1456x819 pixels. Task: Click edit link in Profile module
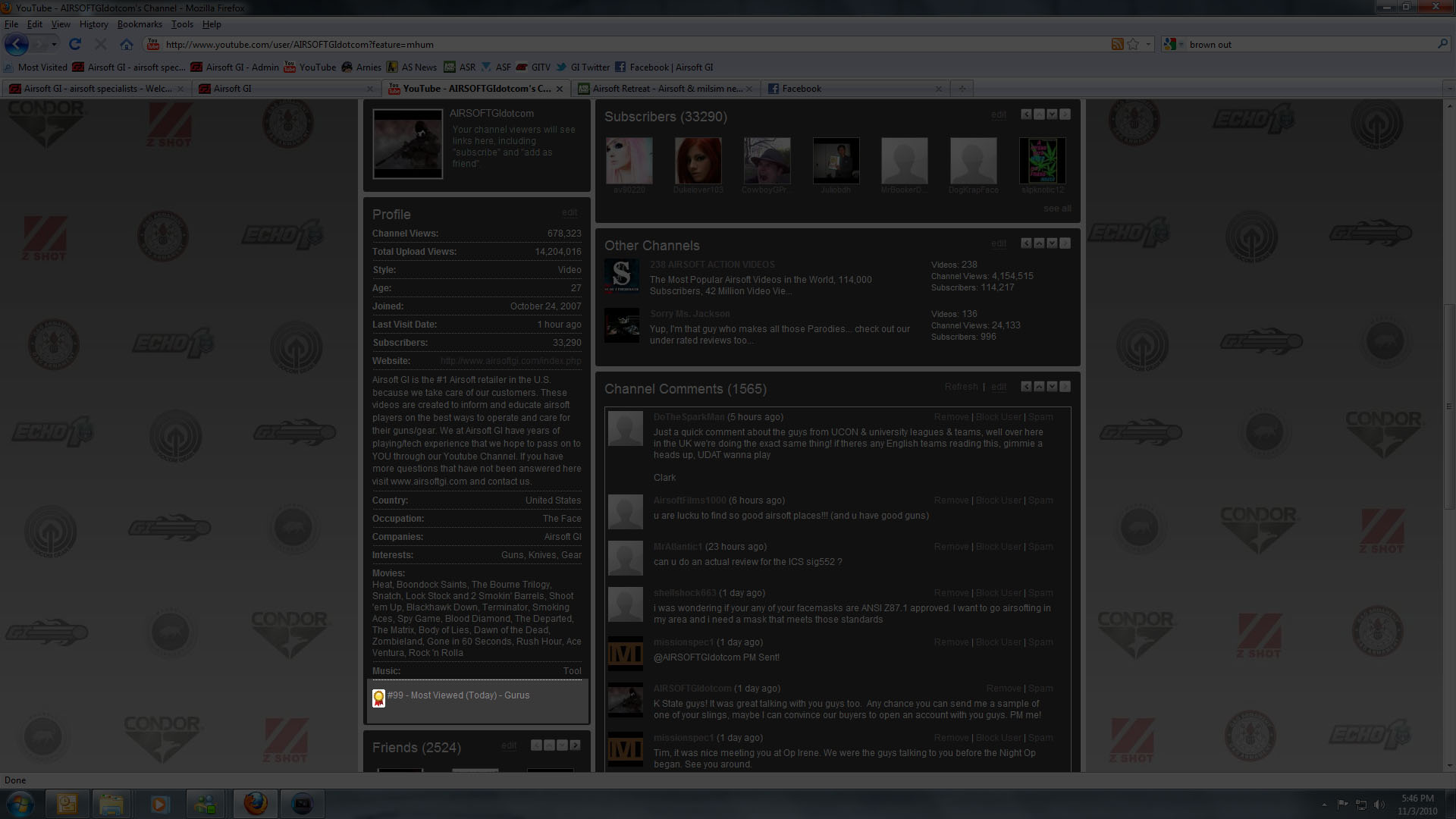tap(570, 213)
